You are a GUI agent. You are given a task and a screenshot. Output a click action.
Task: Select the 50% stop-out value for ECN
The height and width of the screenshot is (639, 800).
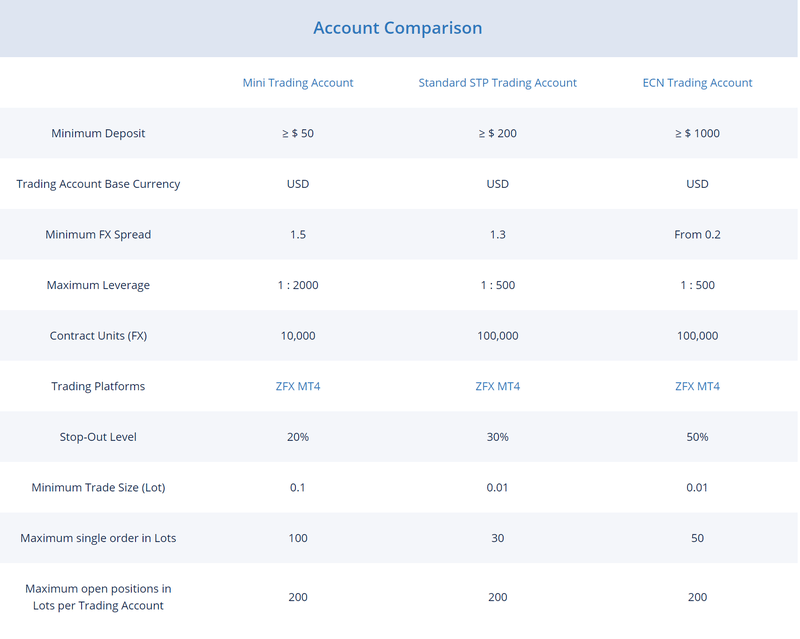697,437
